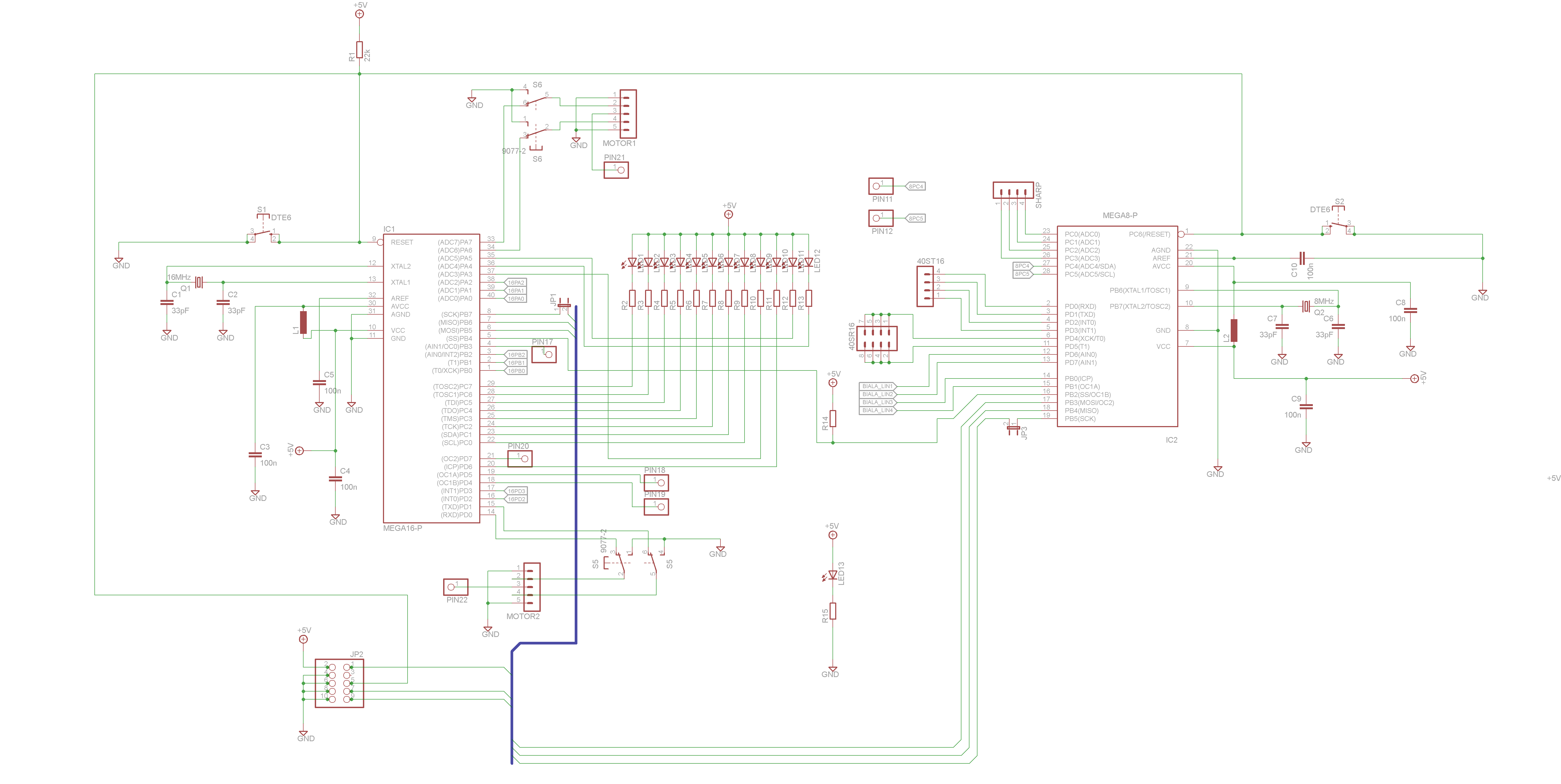Screen dimensions: 1561x784
Task: Select the 40SR16 header block
Action: coord(877,338)
